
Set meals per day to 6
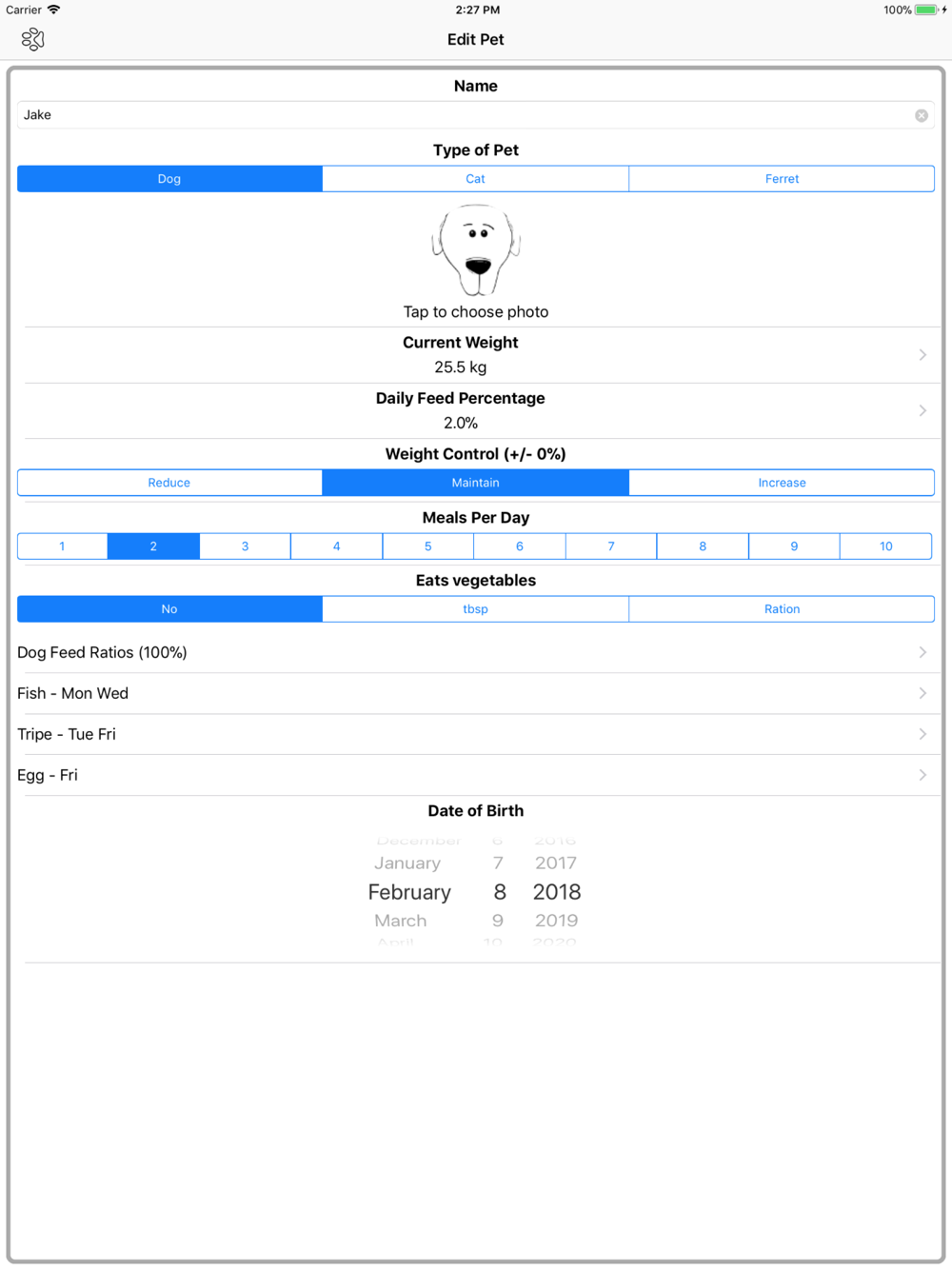tap(520, 546)
